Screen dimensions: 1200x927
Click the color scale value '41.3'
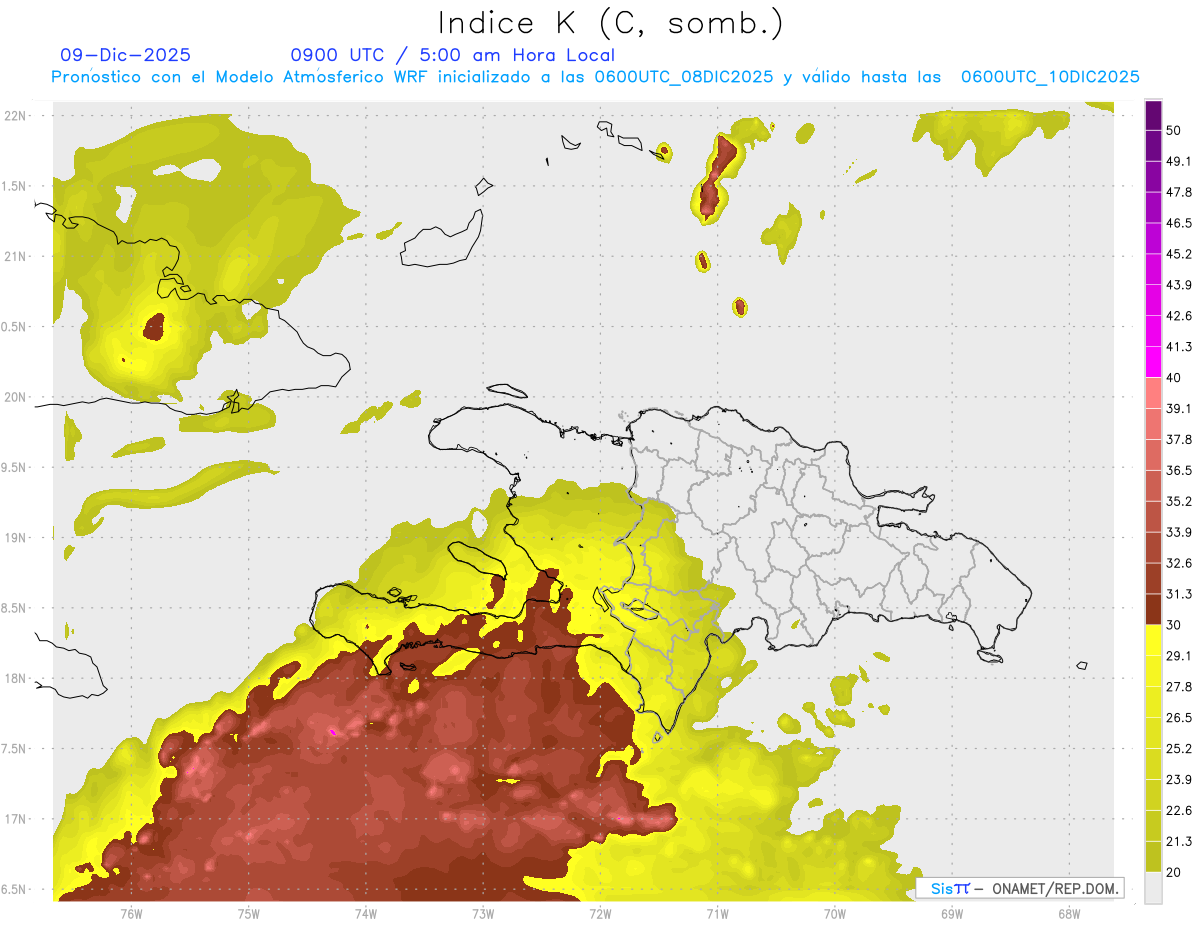pos(1180,348)
